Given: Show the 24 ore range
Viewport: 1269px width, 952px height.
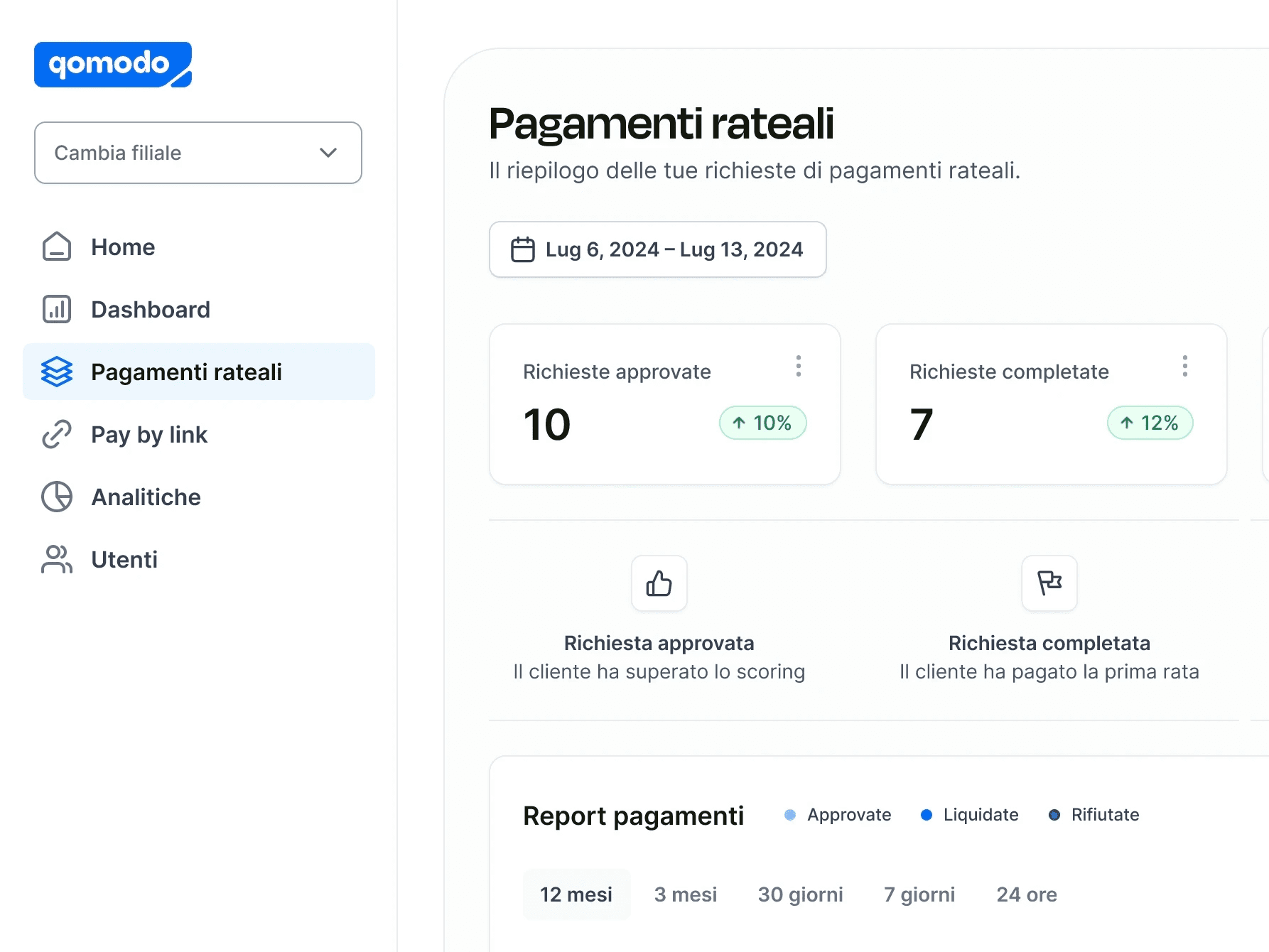Looking at the screenshot, I should click(1027, 894).
